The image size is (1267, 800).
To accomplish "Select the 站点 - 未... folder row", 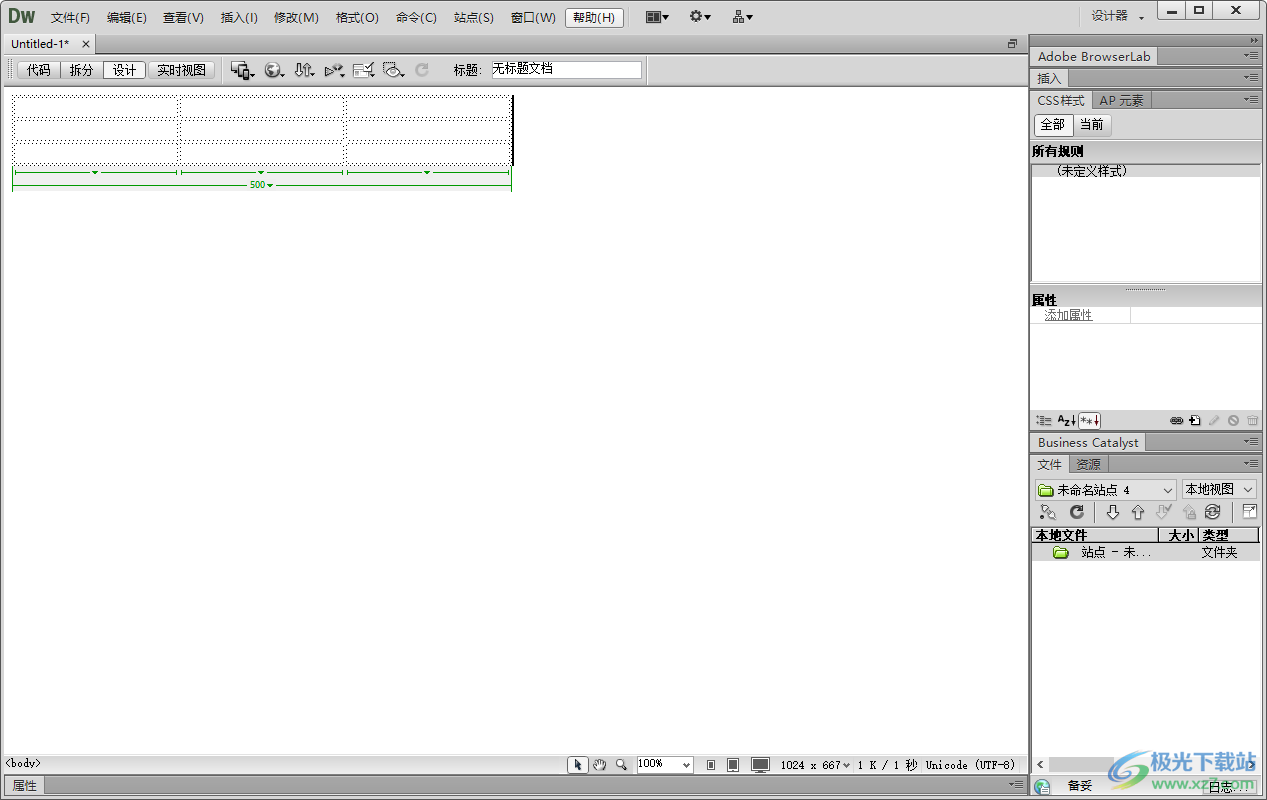I will tap(1145, 552).
